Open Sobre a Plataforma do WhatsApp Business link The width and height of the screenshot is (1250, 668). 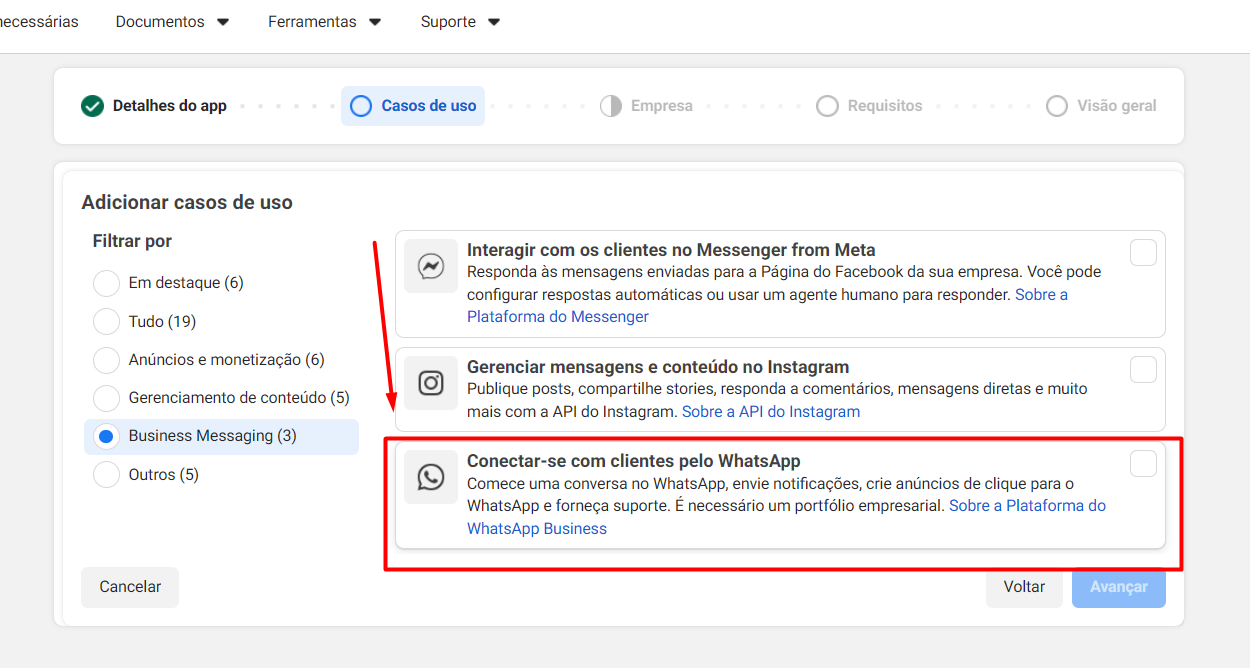787,517
